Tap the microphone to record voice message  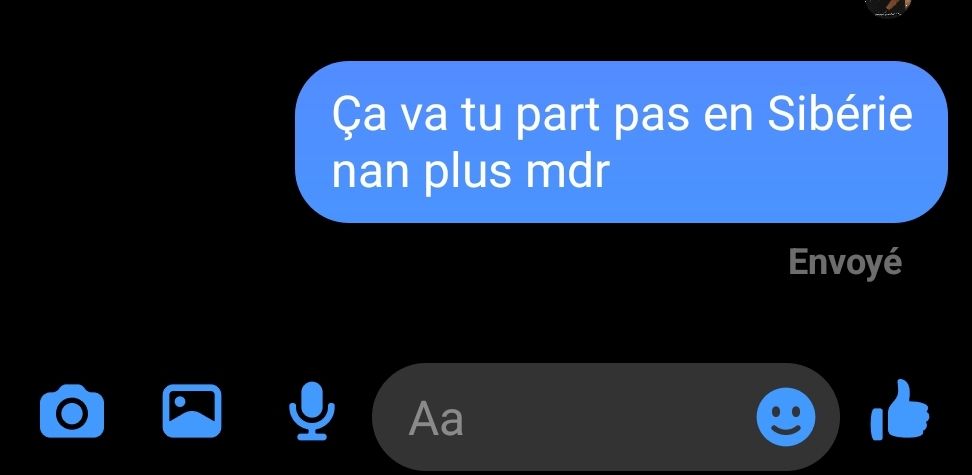pyautogui.click(x=312, y=411)
